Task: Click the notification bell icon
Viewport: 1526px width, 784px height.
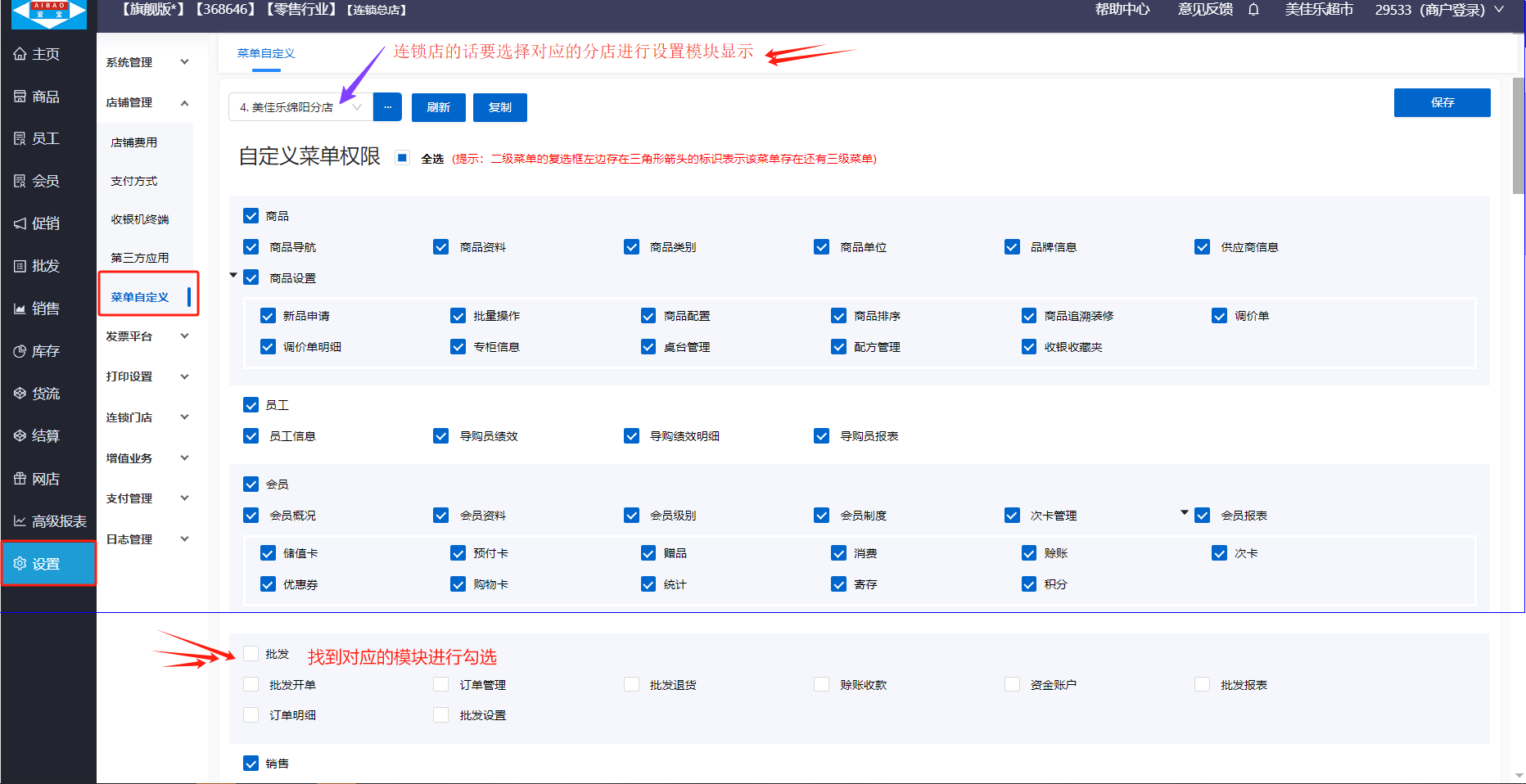Action: pos(1253,10)
